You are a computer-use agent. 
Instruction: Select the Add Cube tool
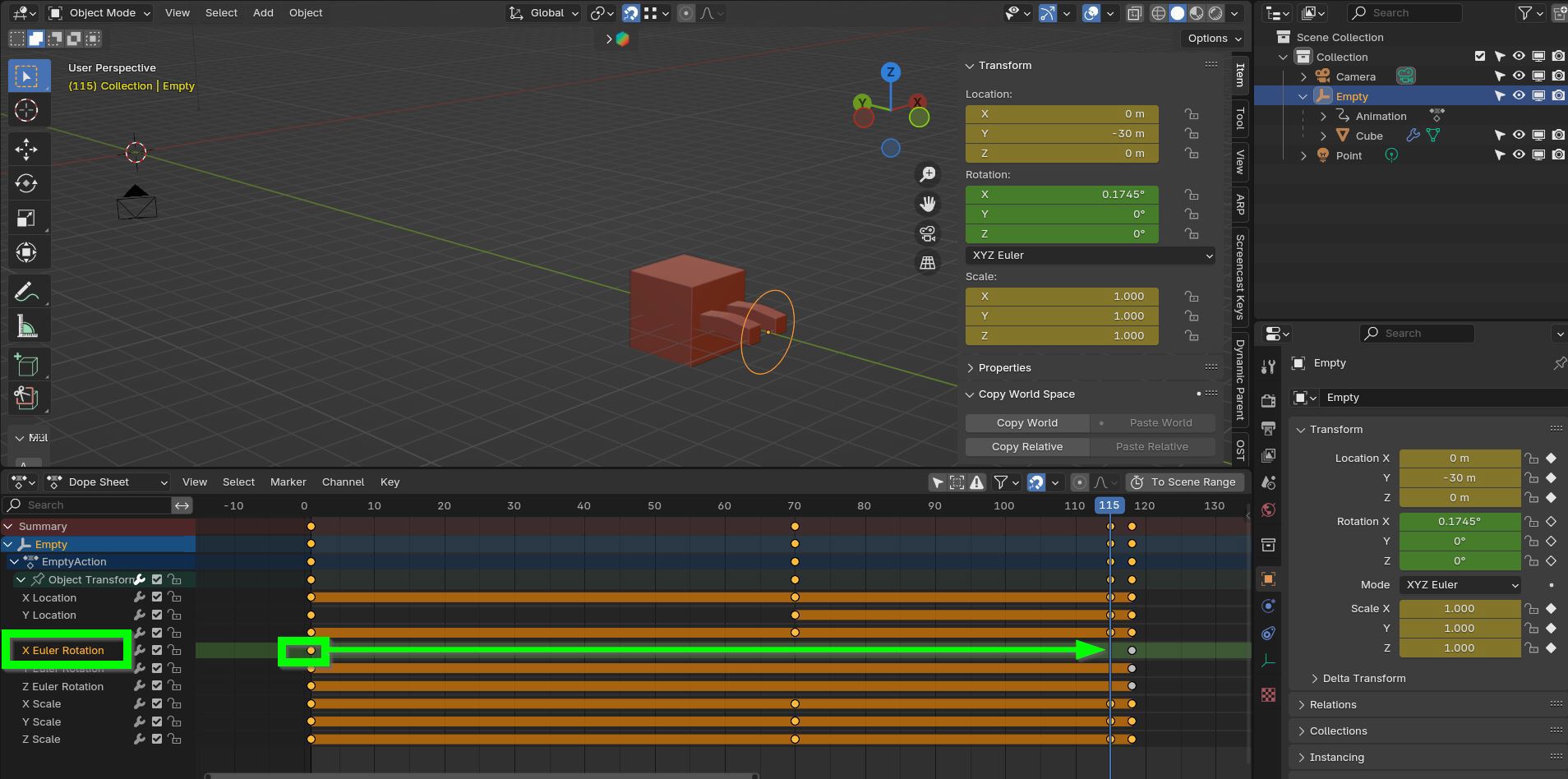pos(26,365)
